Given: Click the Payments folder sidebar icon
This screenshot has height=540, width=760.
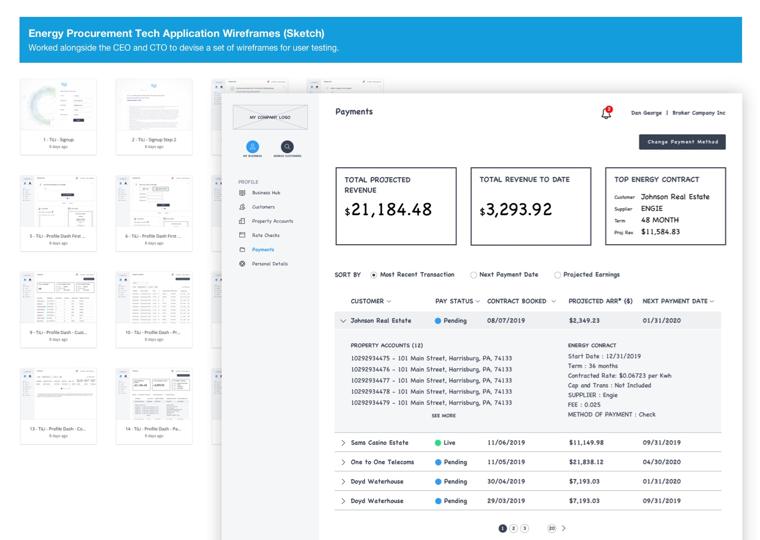Looking at the screenshot, I should pos(242,249).
